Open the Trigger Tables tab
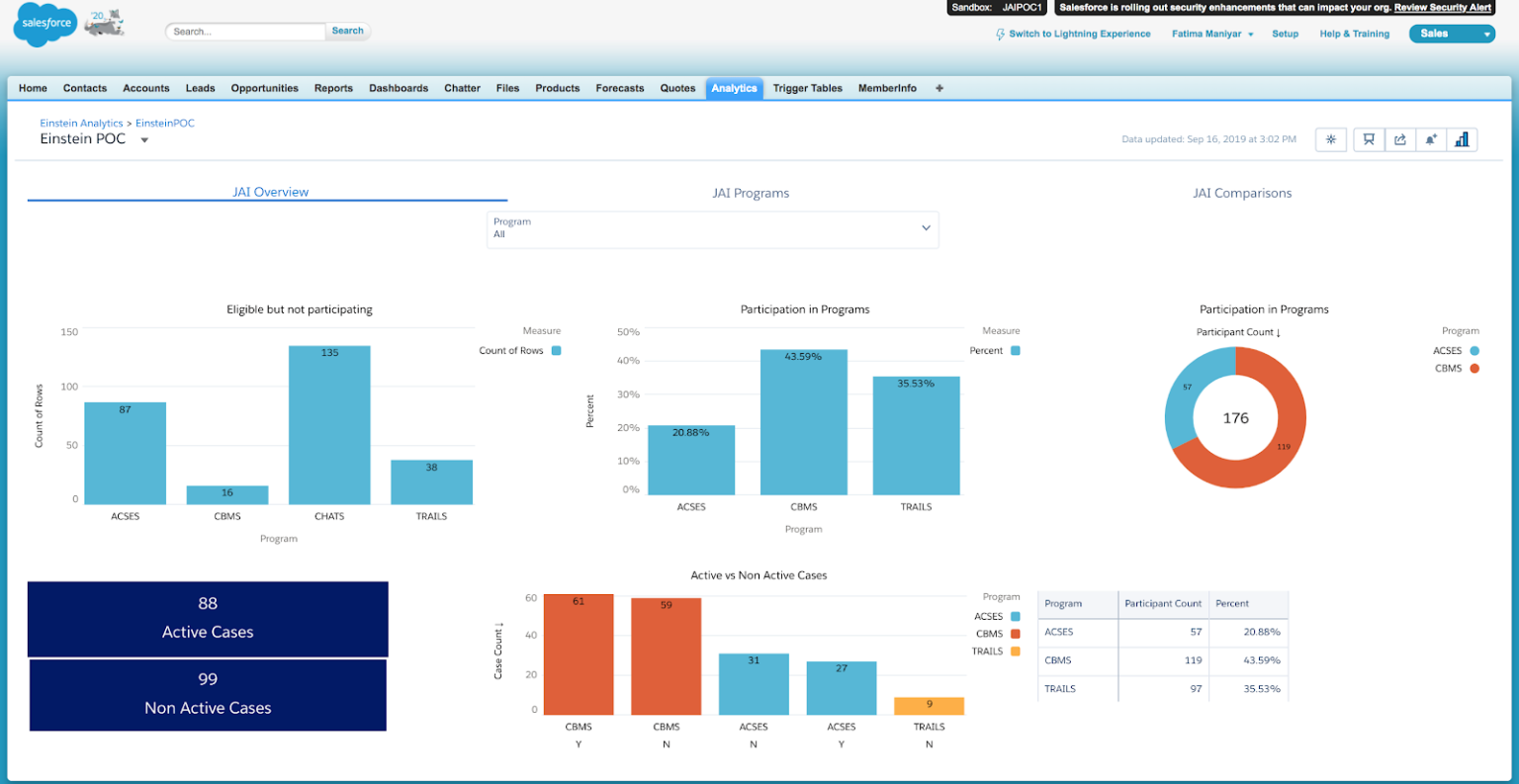1519x784 pixels. (x=808, y=88)
